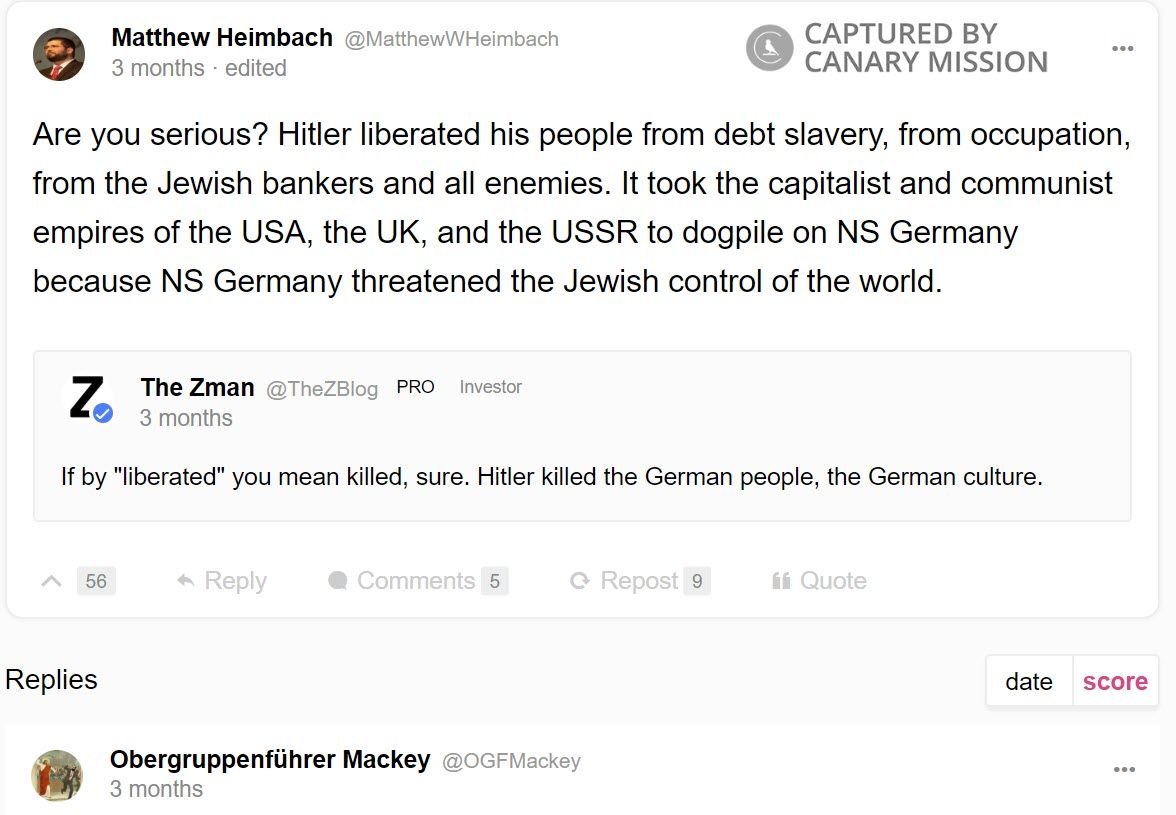Click the Reply arrow icon
The image size is (1176, 815).
point(185,581)
